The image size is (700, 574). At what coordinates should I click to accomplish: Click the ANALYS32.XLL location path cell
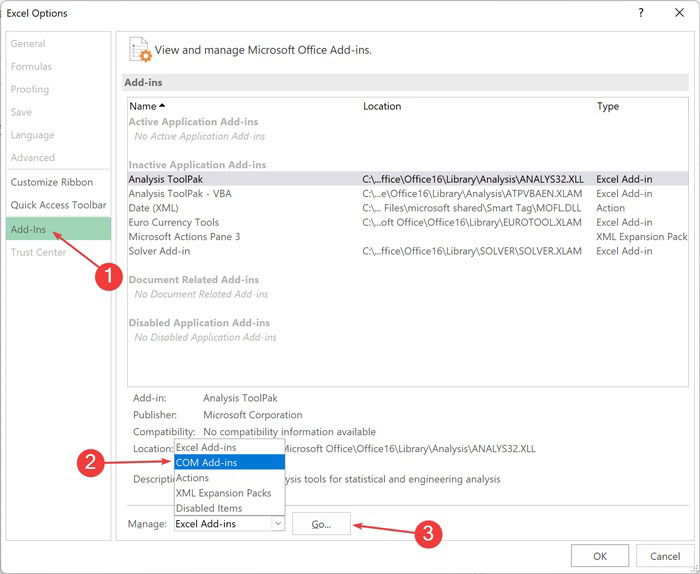pyautogui.click(x=473, y=179)
